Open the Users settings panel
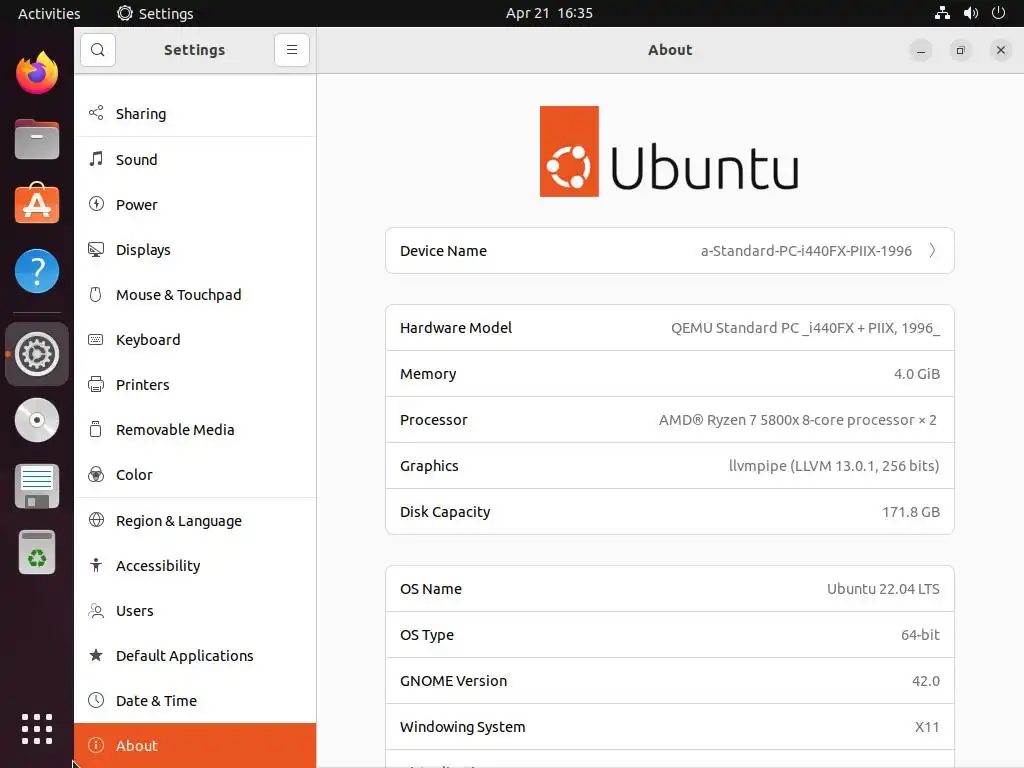The height and width of the screenshot is (768, 1024). pyautogui.click(x=134, y=611)
